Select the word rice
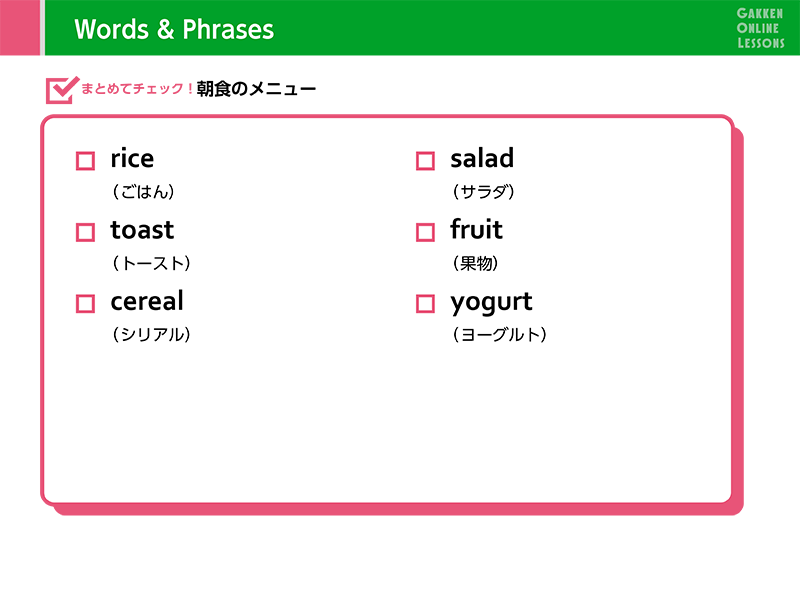The image size is (800, 600). (x=132, y=158)
